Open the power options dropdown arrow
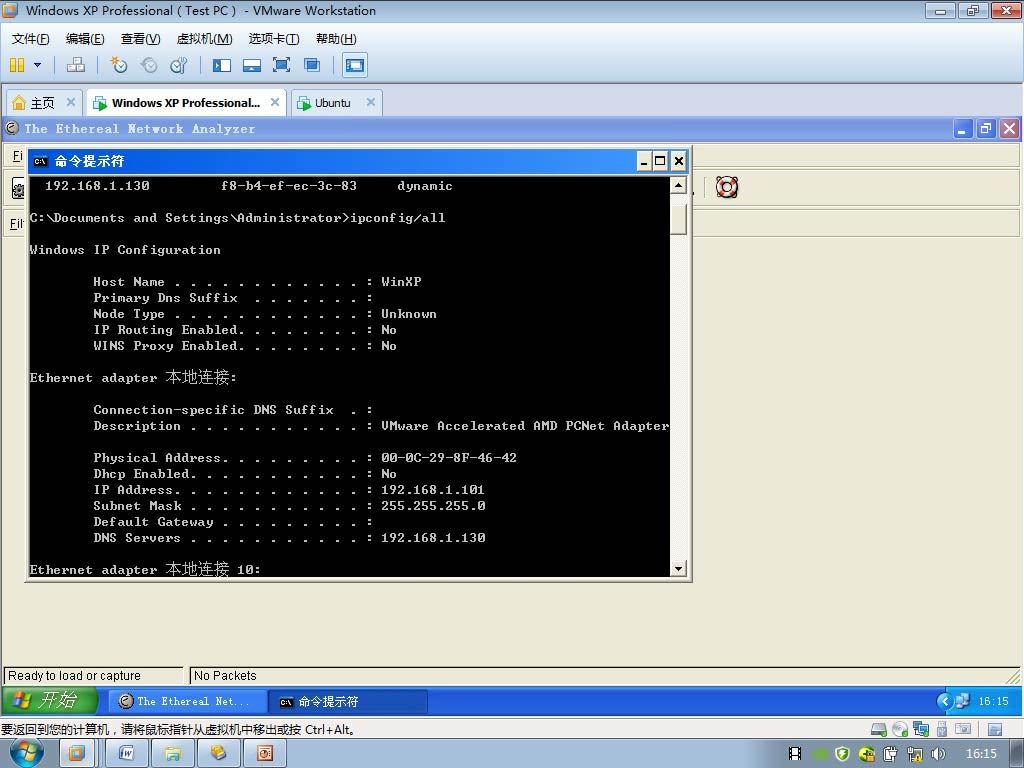Screen dimensions: 1024x768 (37, 65)
